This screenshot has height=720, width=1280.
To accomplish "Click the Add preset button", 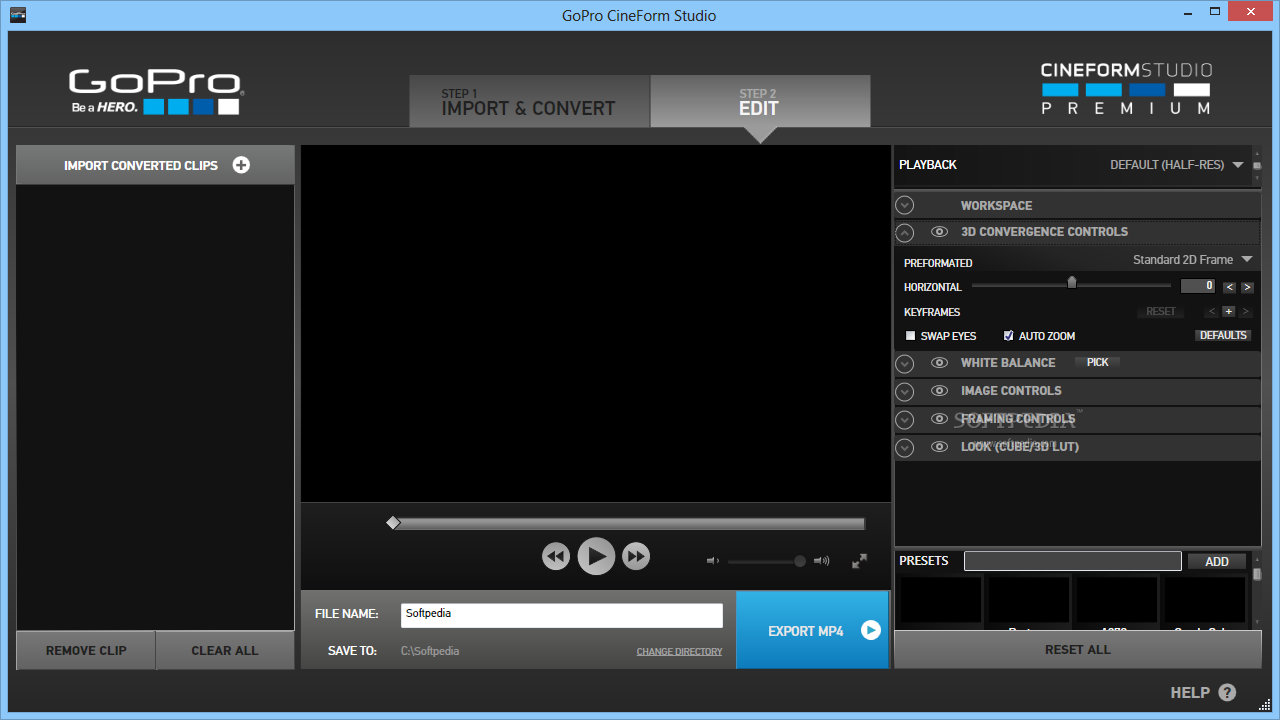I will point(1217,561).
